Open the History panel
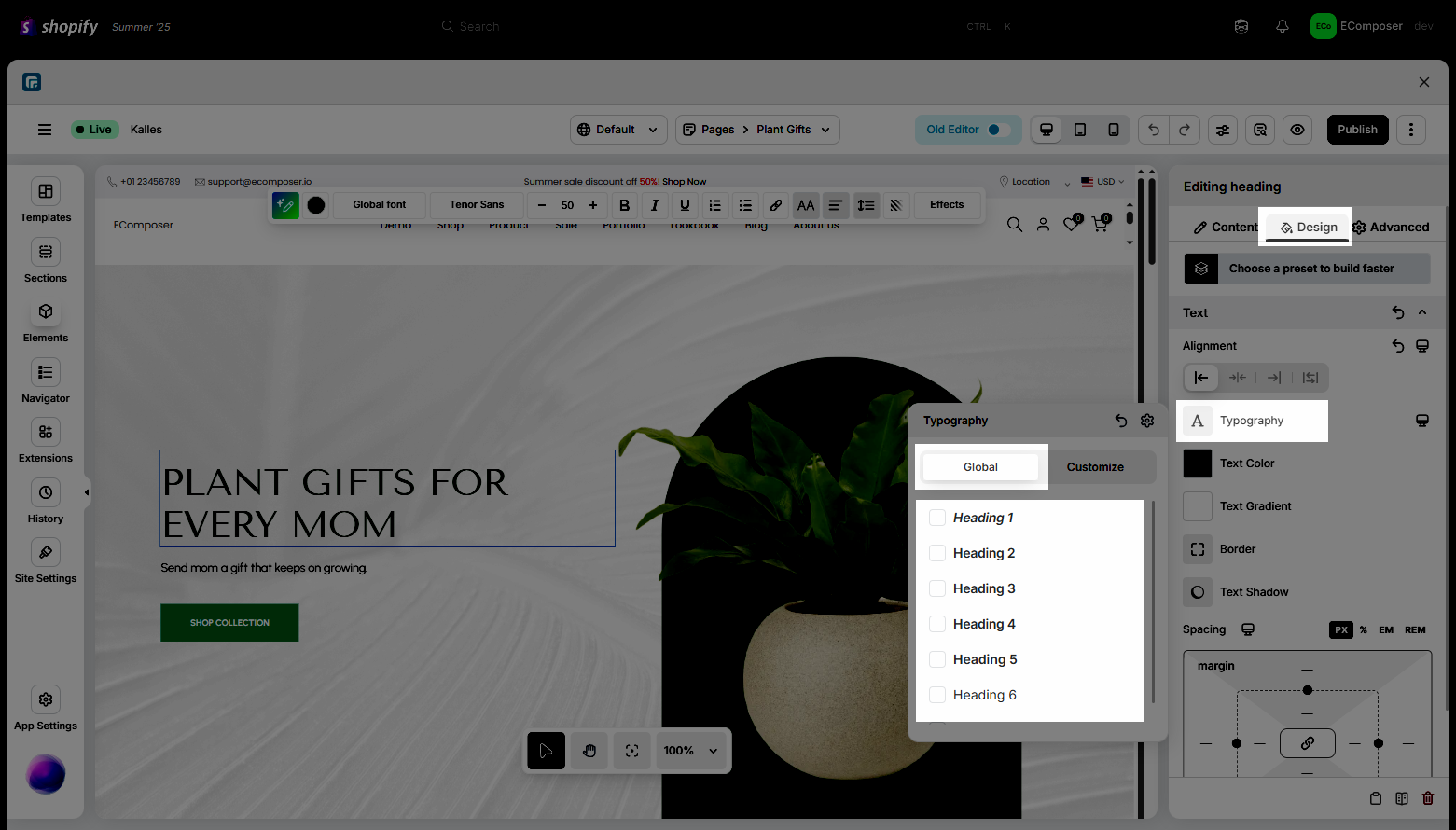This screenshot has height=830, width=1456. point(45,502)
